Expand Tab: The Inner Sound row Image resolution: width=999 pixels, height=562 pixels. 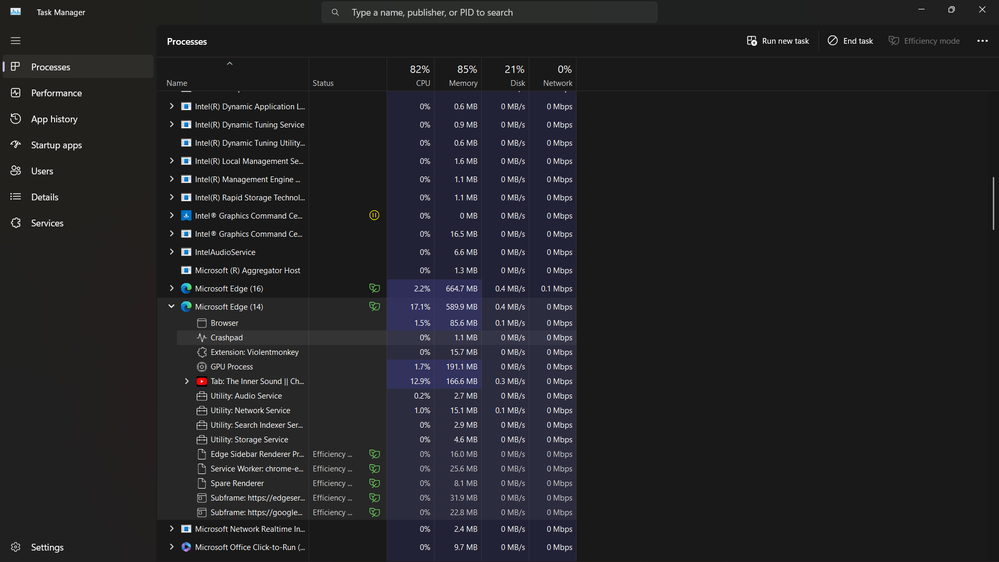(x=187, y=381)
